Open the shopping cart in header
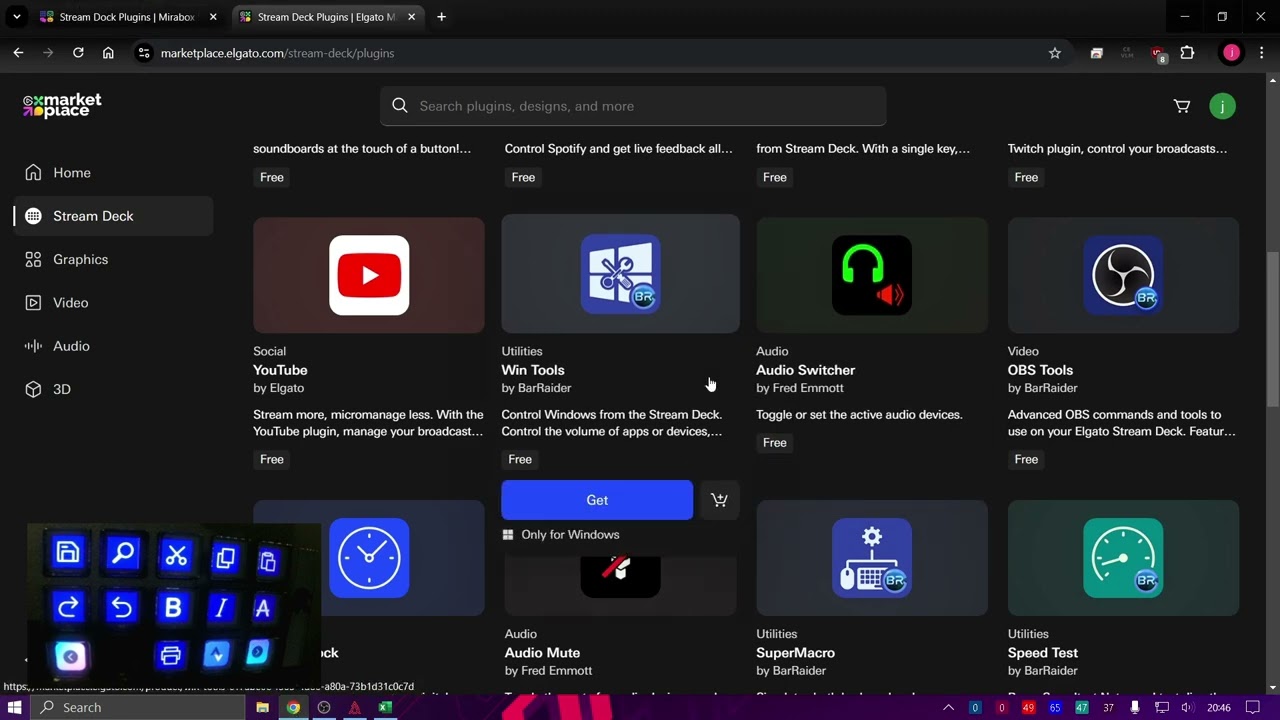 click(x=1182, y=106)
